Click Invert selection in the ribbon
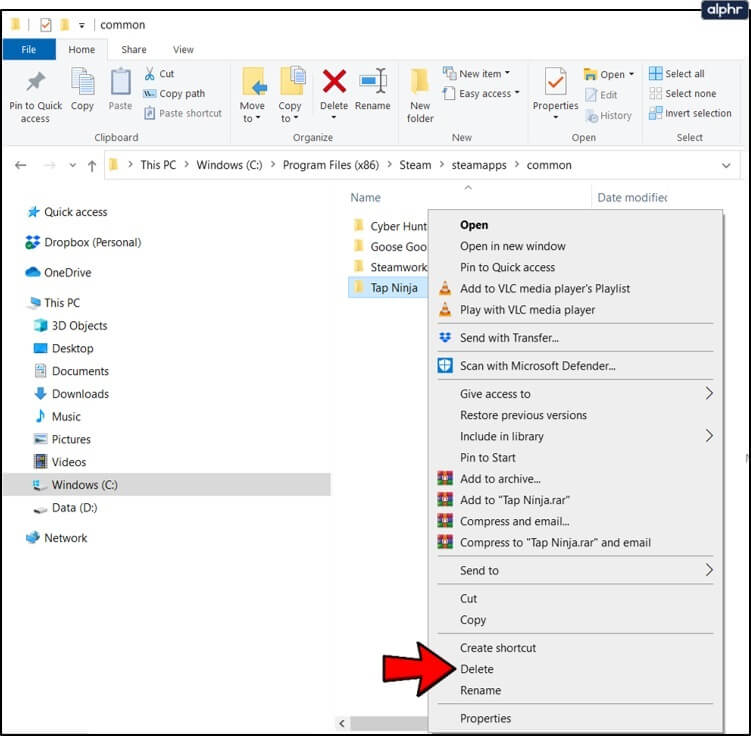 click(690, 113)
